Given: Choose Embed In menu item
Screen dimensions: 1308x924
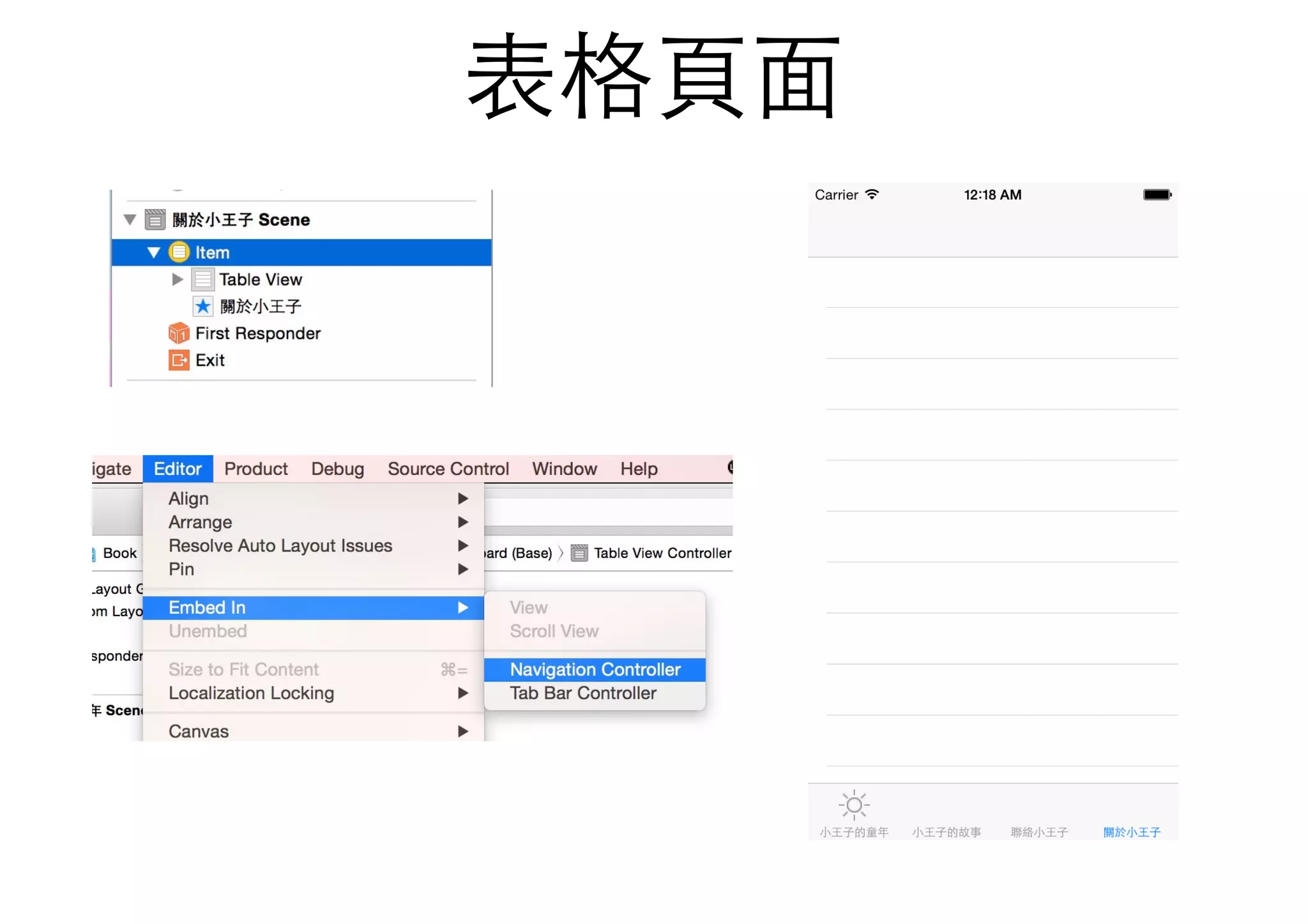Looking at the screenshot, I should pos(313,607).
